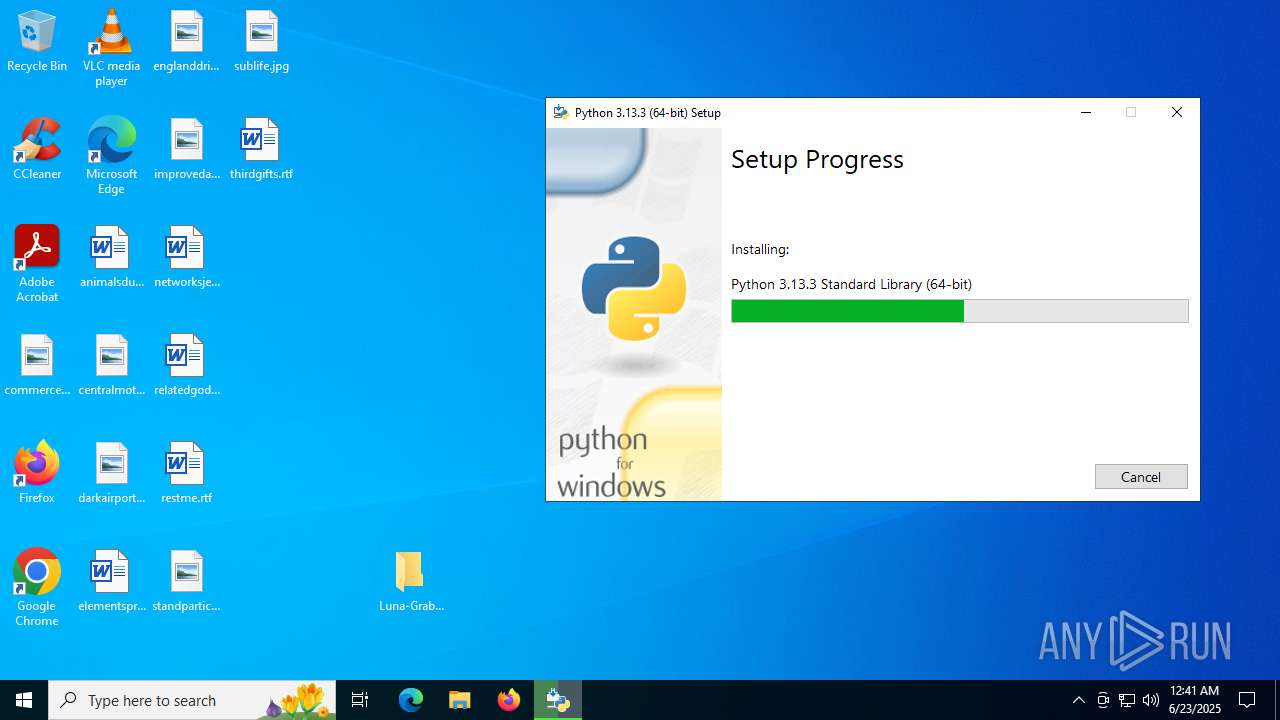Viewport: 1280px width, 720px height.
Task: Select the networksje... Word document icon
Action: 186,258
